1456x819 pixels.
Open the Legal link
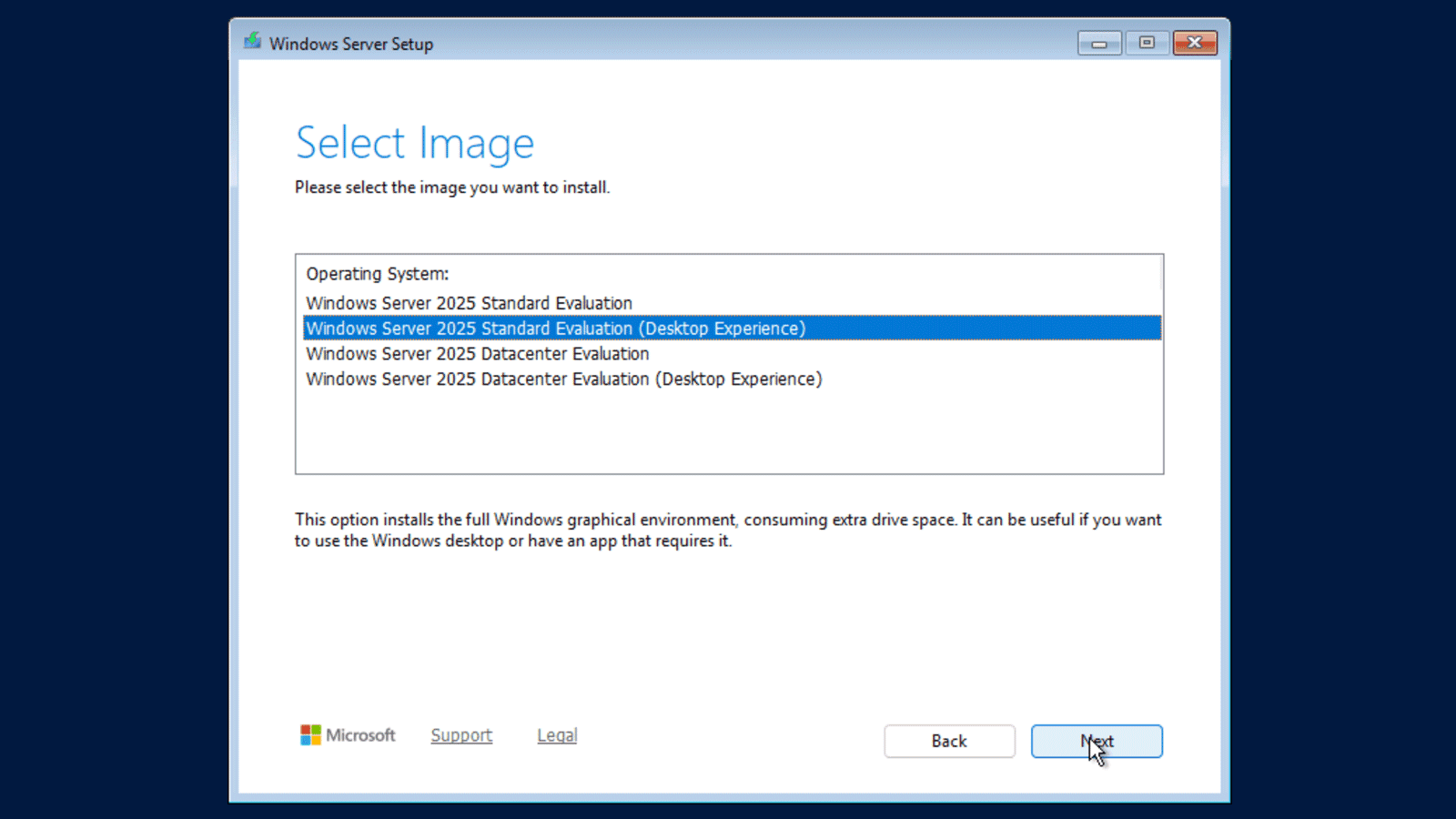557,735
